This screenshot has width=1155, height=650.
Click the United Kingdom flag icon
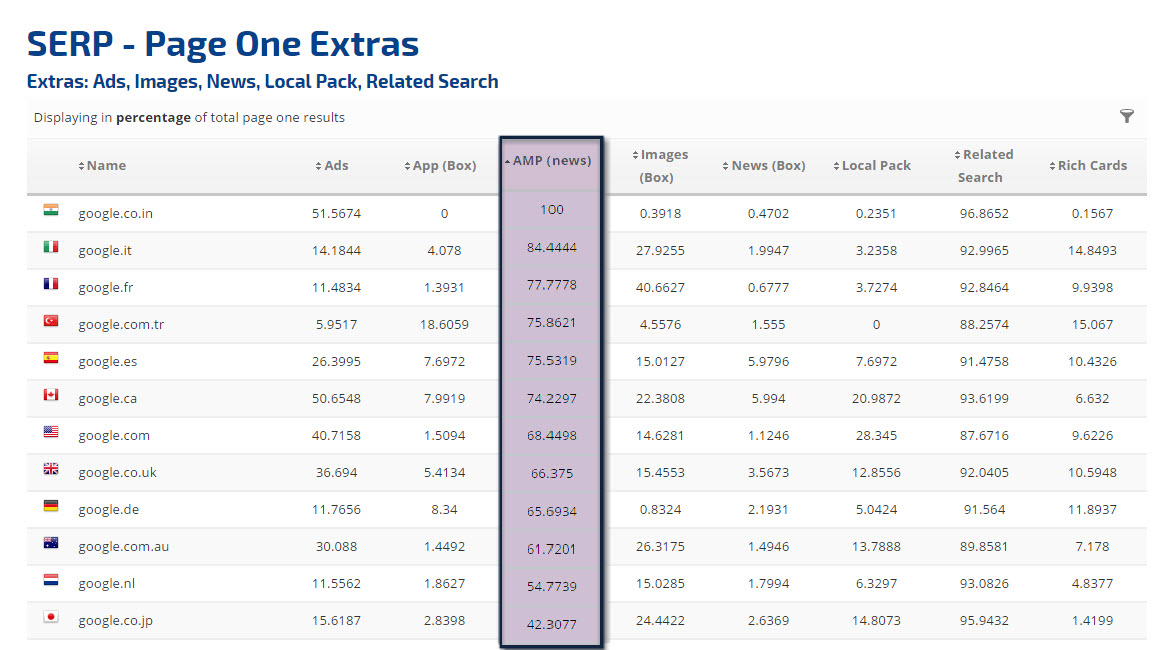[51, 469]
